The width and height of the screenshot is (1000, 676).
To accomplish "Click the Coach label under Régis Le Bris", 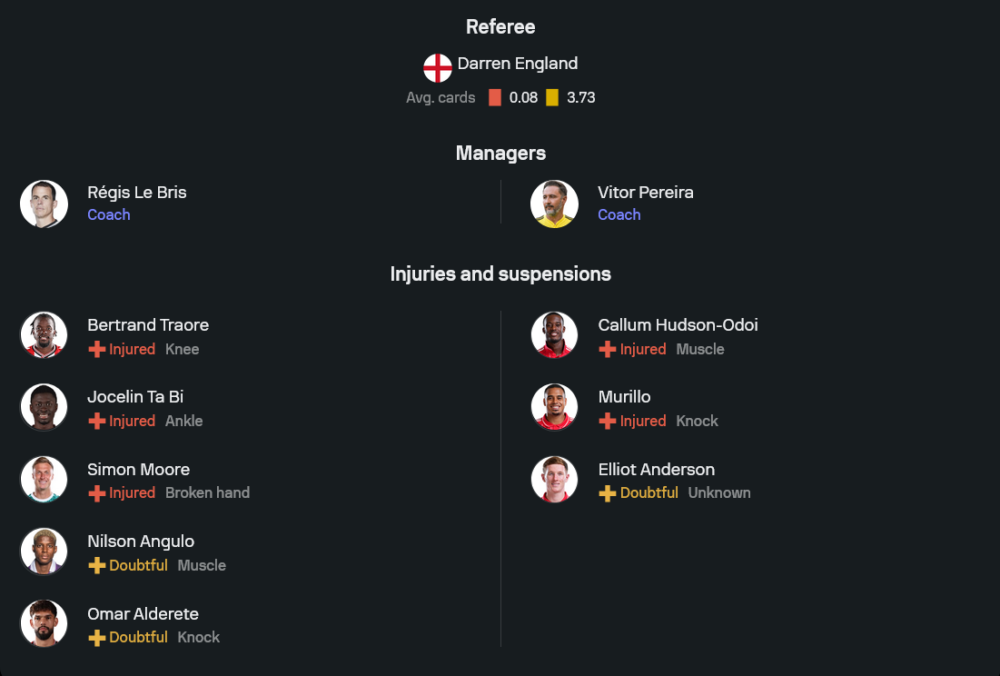I will coord(109,215).
